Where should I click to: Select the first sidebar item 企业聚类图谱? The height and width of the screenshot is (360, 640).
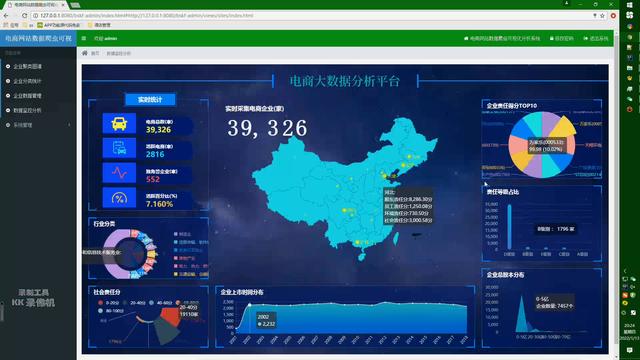tap(38, 66)
